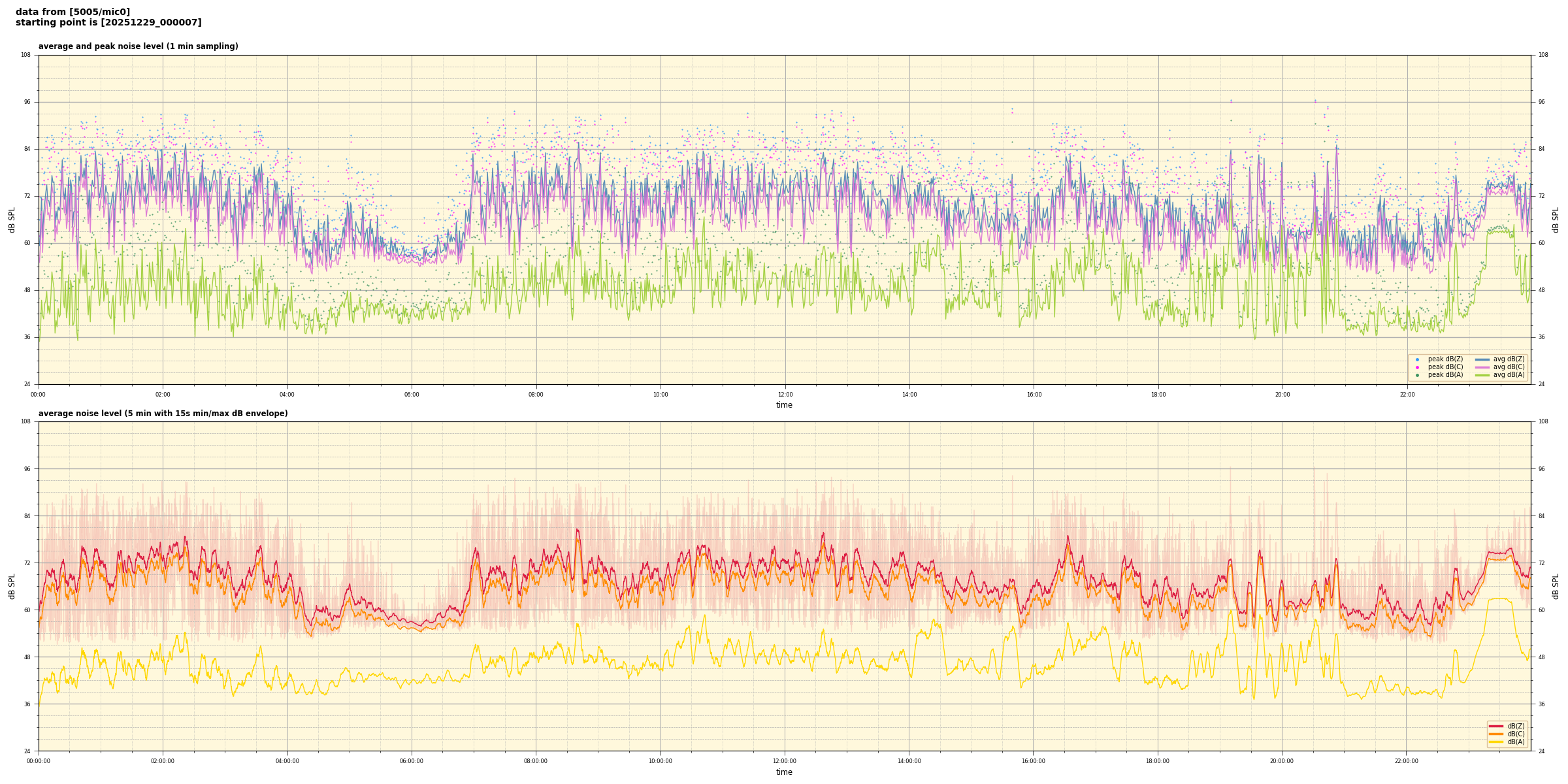Click the 22:00:00 tick on lower time axis

[1406, 761]
